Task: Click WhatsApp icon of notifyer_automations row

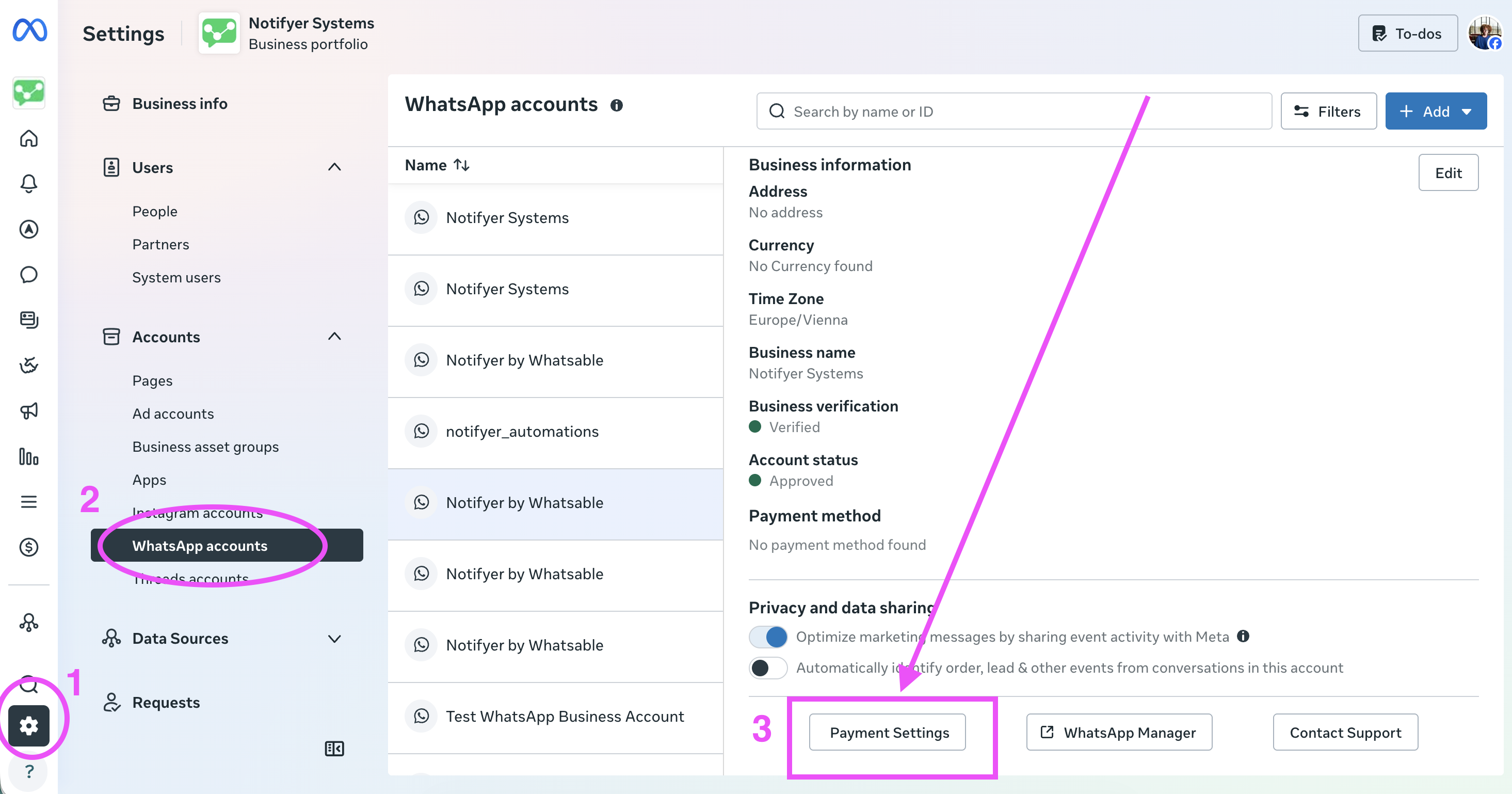Action: pos(421,431)
